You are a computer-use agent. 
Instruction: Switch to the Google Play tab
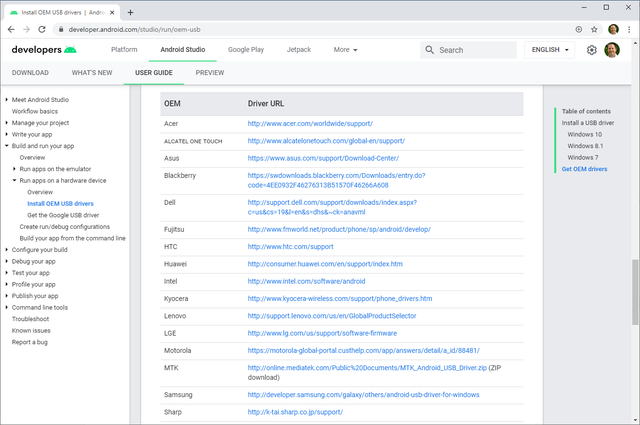[x=246, y=49]
